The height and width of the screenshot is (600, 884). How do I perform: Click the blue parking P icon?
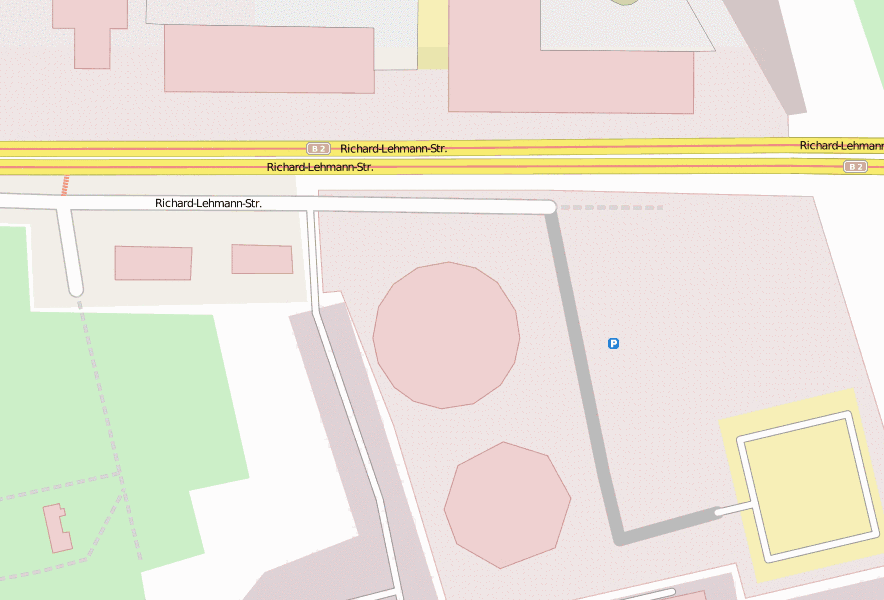613,343
